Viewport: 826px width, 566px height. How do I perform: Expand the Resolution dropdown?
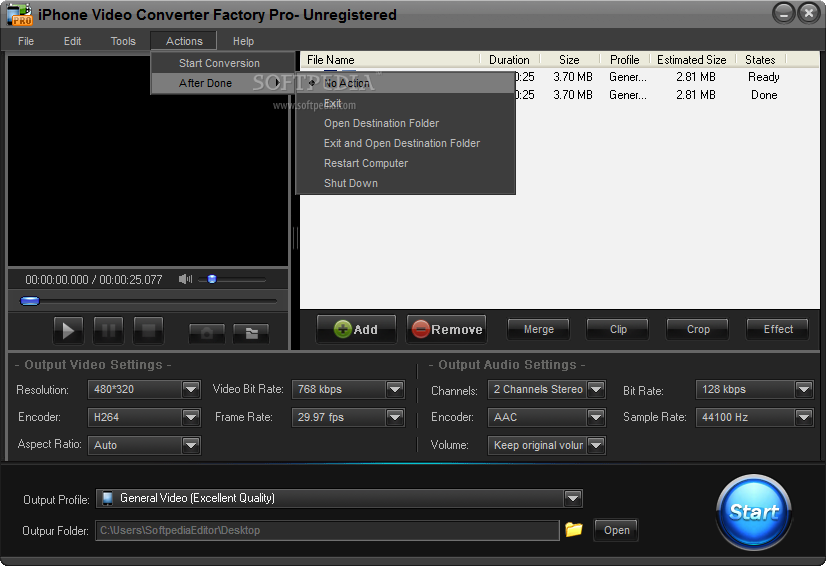coord(191,389)
